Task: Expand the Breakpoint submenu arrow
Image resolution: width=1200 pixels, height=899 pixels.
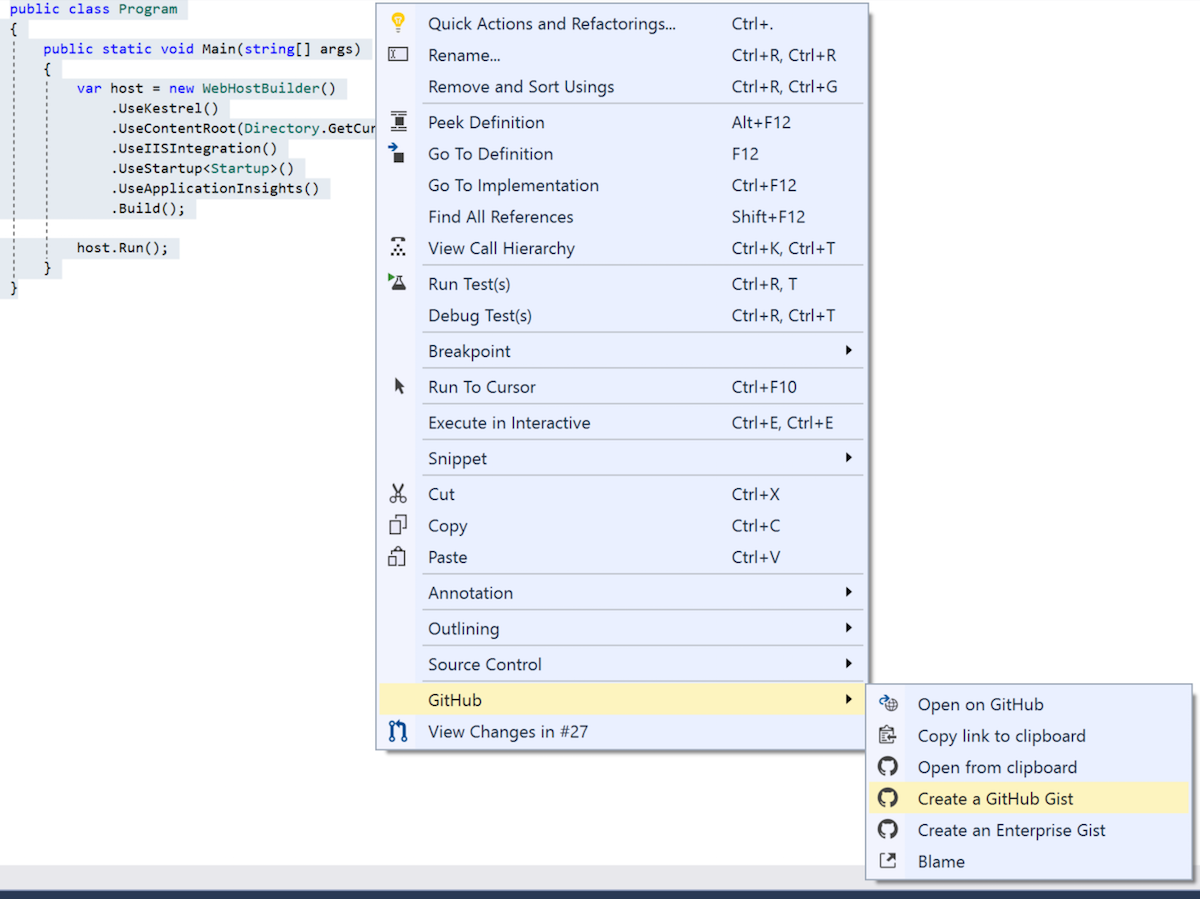Action: point(848,350)
